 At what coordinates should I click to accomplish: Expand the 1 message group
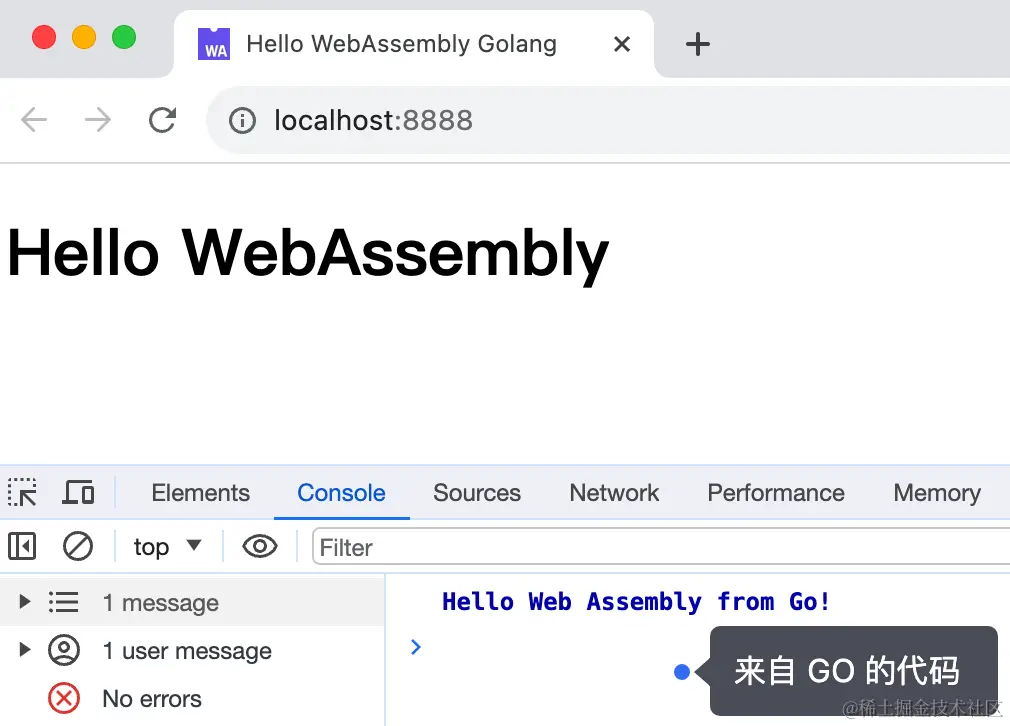coord(22,602)
